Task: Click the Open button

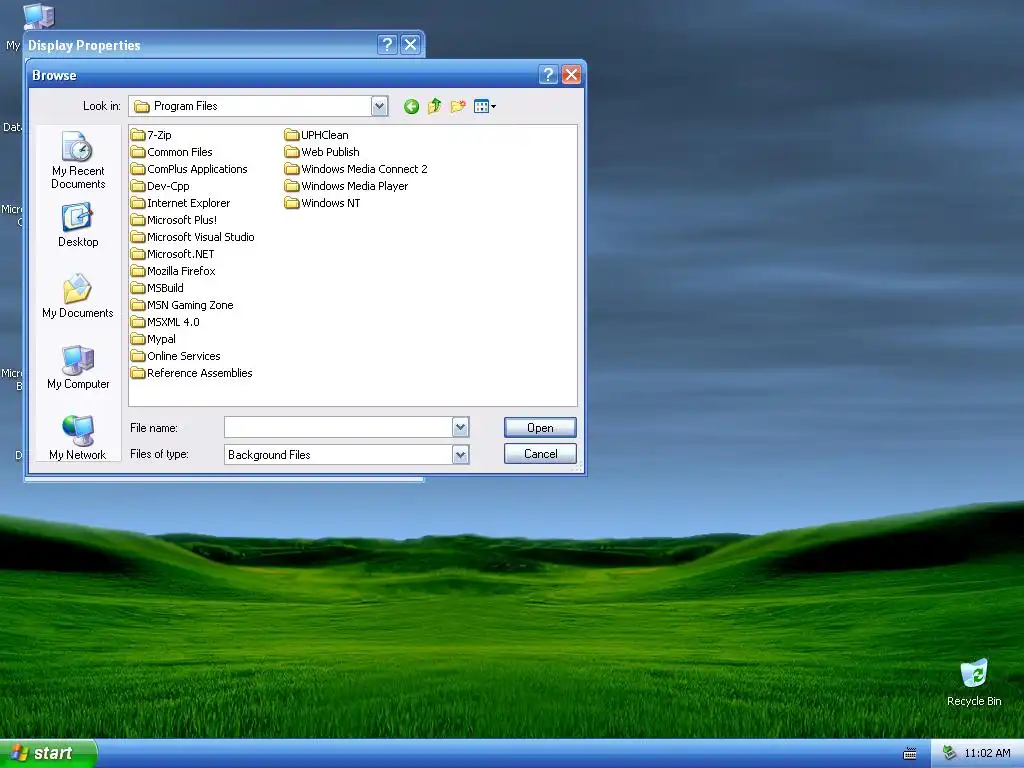Action: [x=540, y=428]
